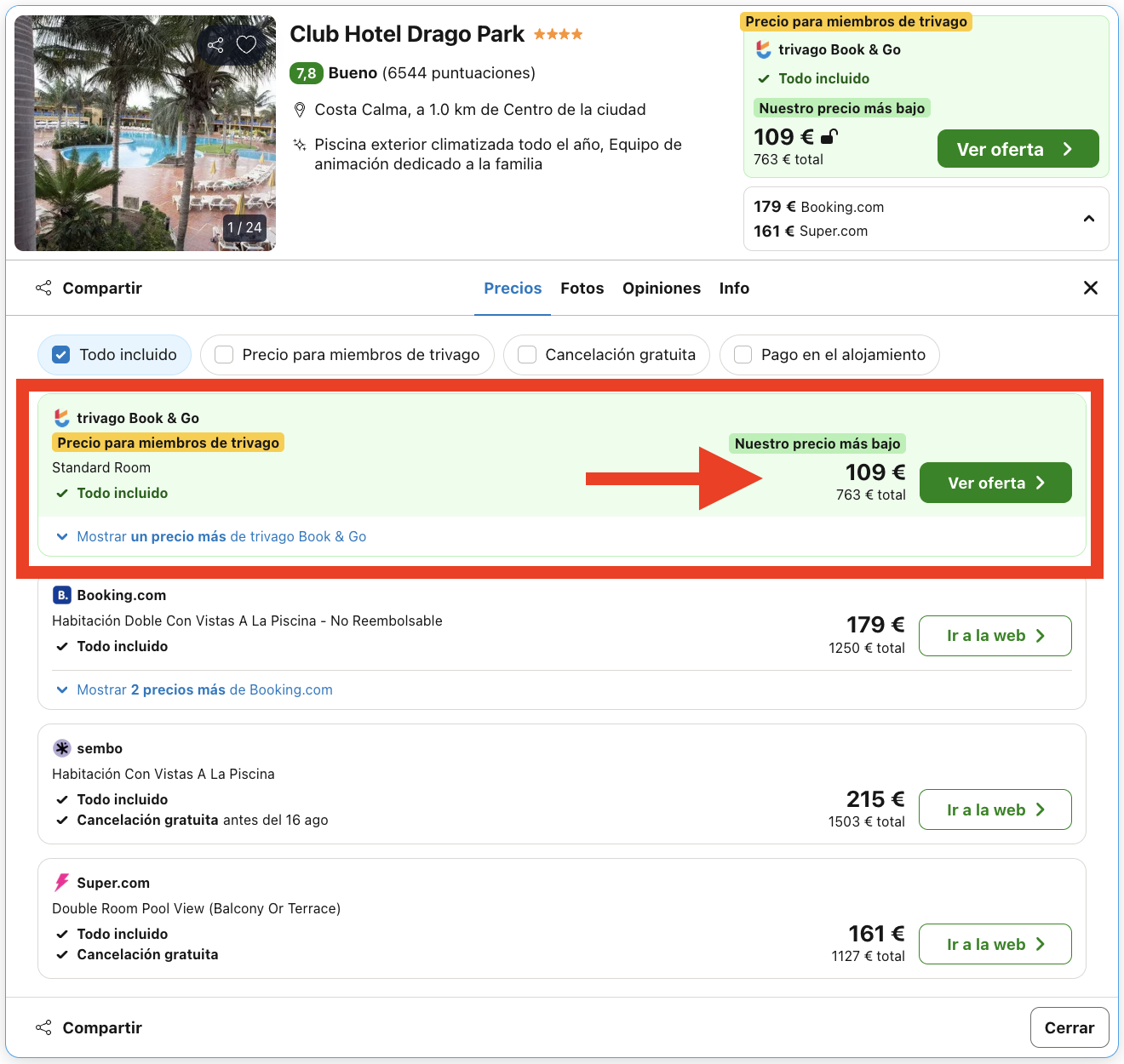
Task: Click the 6544 puntuaciones rating text
Action: point(459,73)
